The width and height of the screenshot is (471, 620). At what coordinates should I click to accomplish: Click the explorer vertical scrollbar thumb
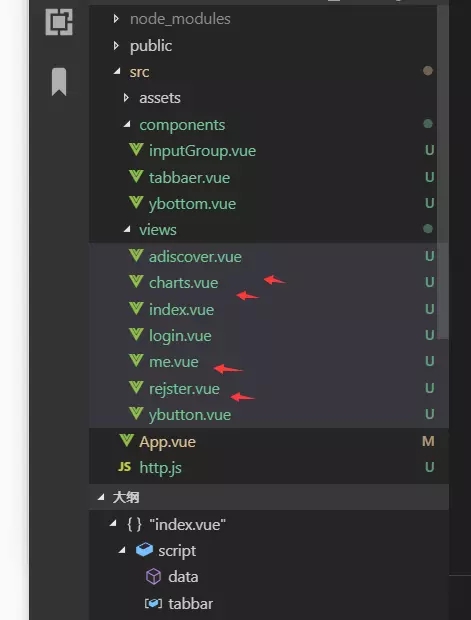pos(443,172)
